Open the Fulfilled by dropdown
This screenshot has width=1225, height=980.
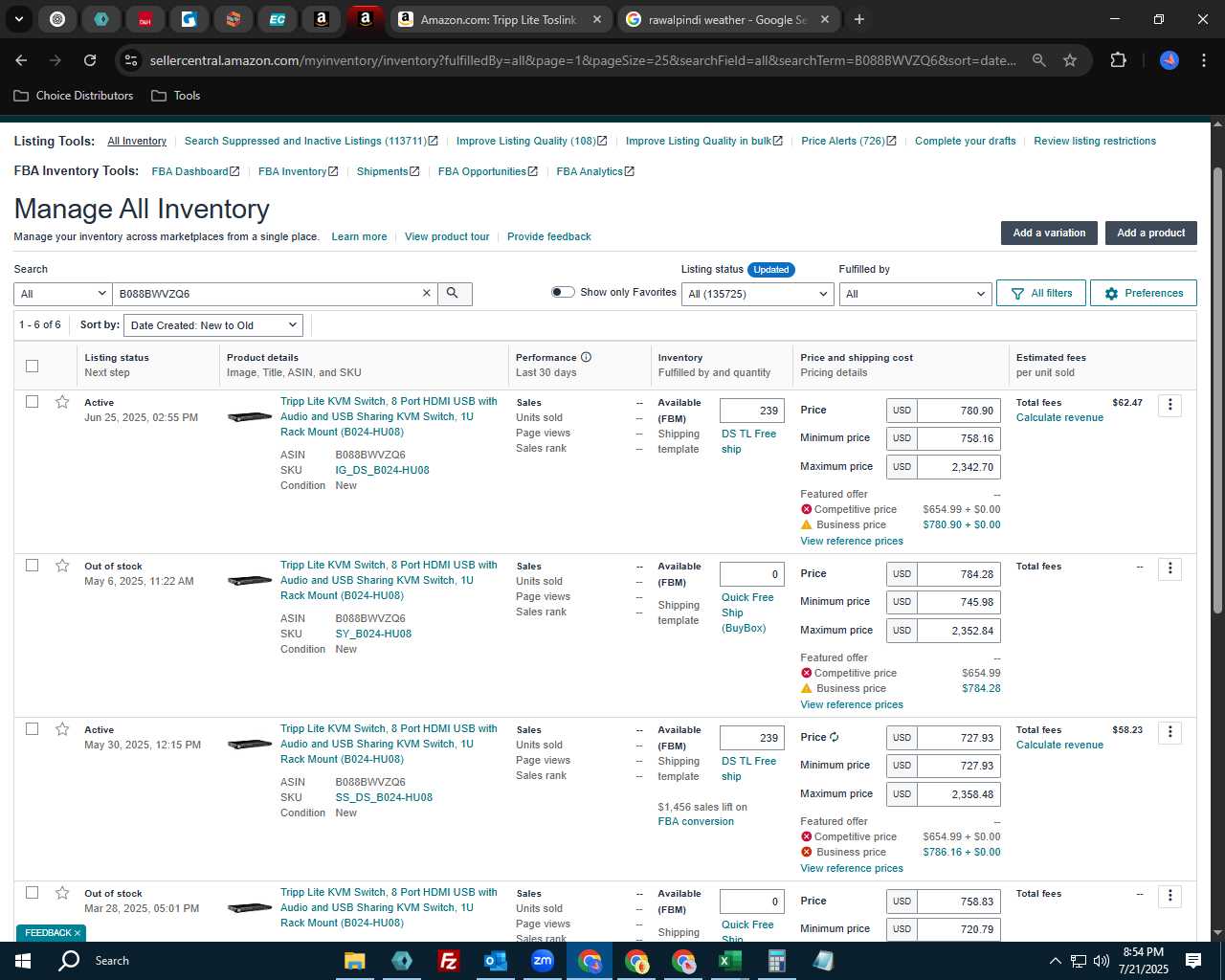[x=915, y=294]
